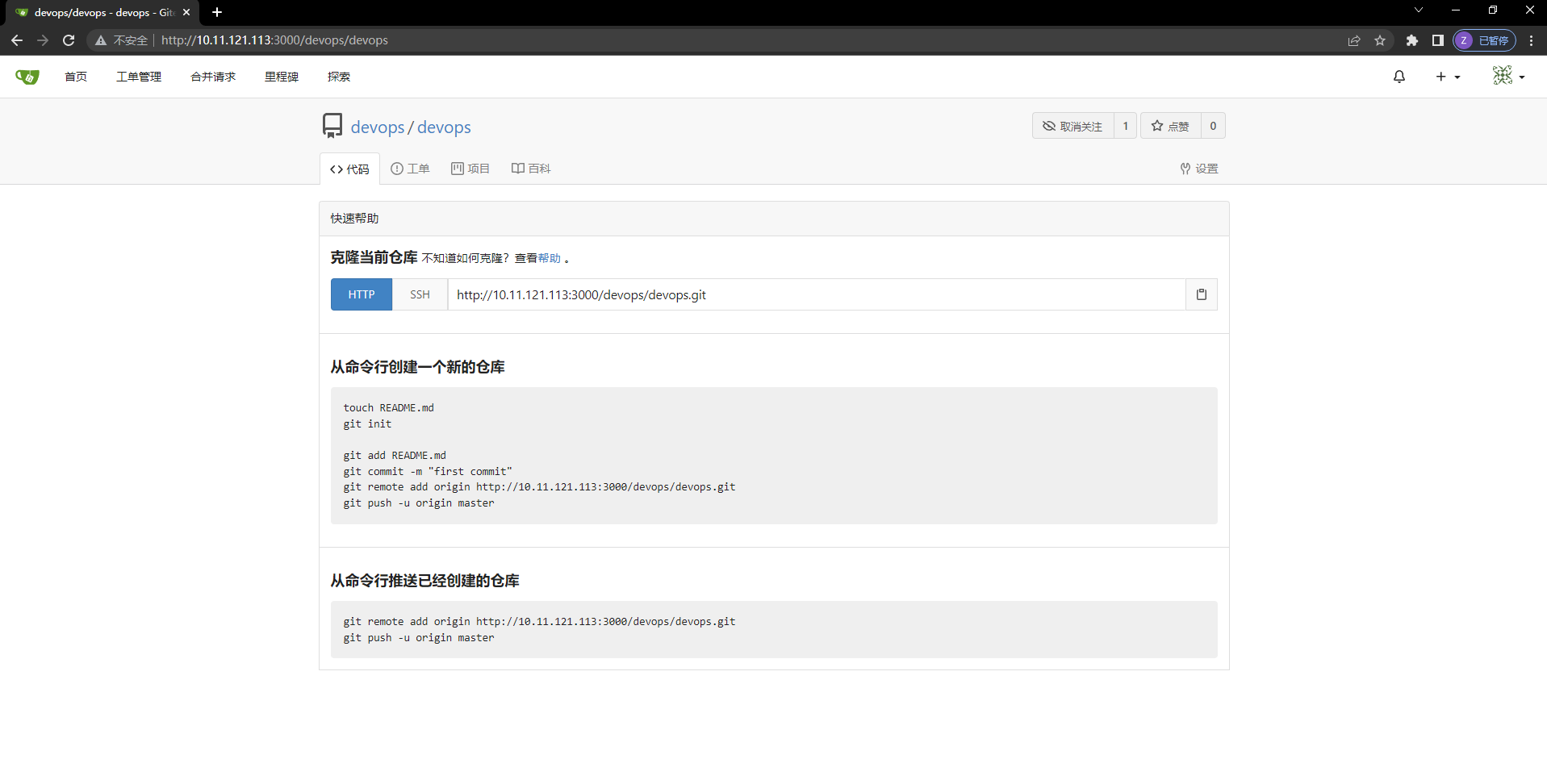Switch the clone protocol to SSH
This screenshot has height=784, width=1547.
click(419, 294)
